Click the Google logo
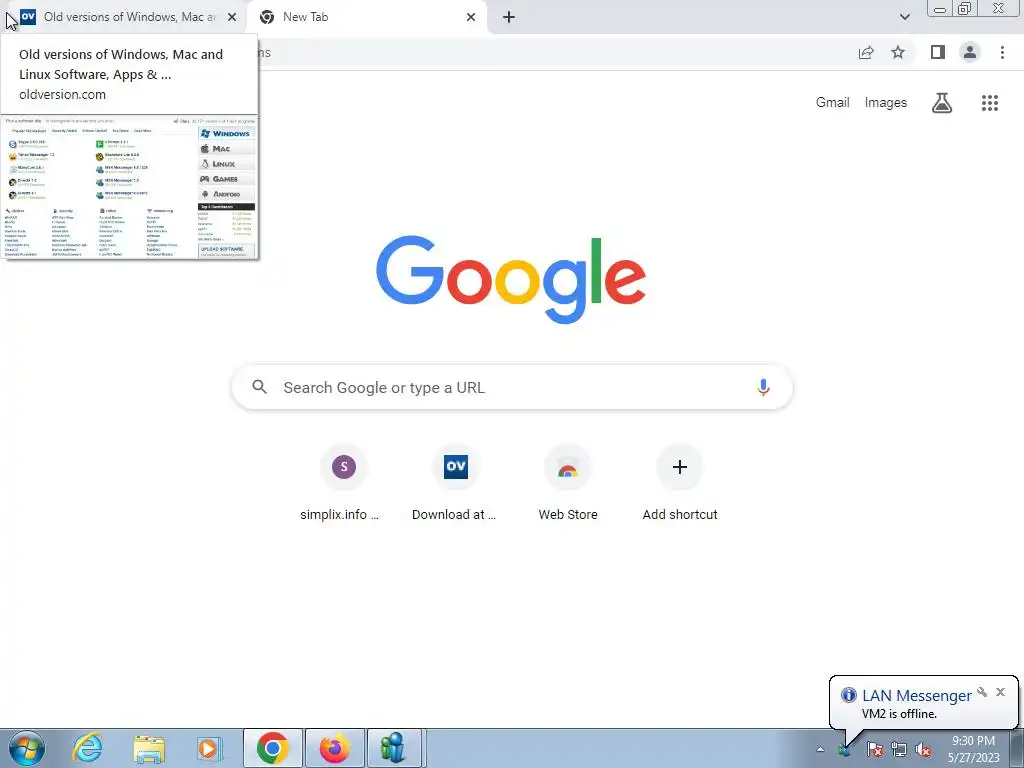This screenshot has width=1024, height=768. 511,280
